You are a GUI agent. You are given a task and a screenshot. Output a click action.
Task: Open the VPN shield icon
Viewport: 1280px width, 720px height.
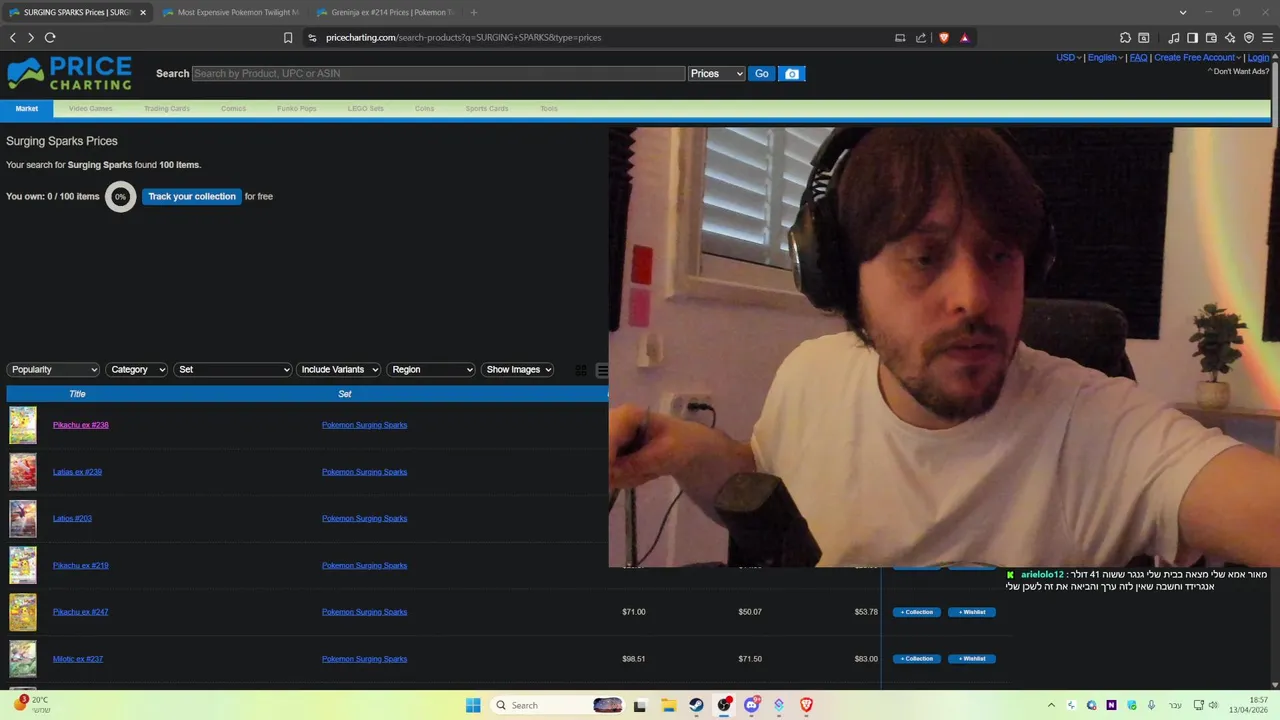(1249, 38)
